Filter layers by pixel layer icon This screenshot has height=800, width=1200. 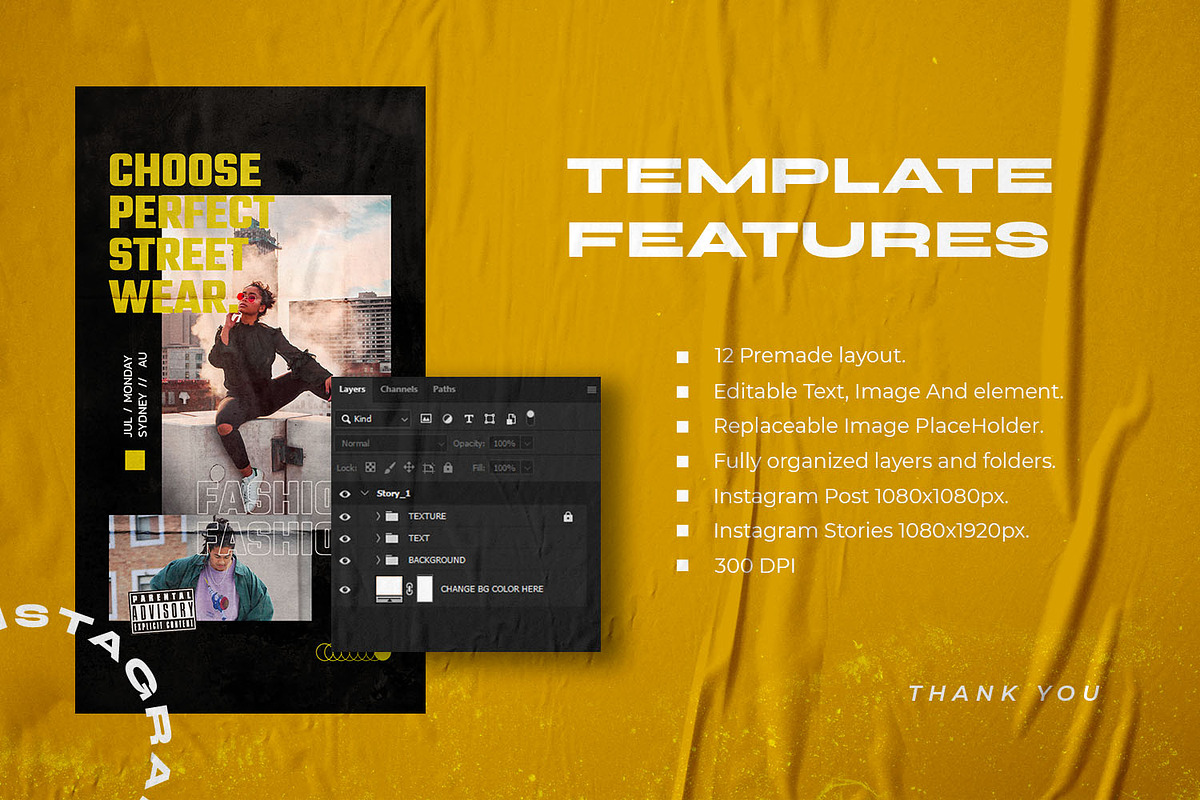click(x=426, y=418)
